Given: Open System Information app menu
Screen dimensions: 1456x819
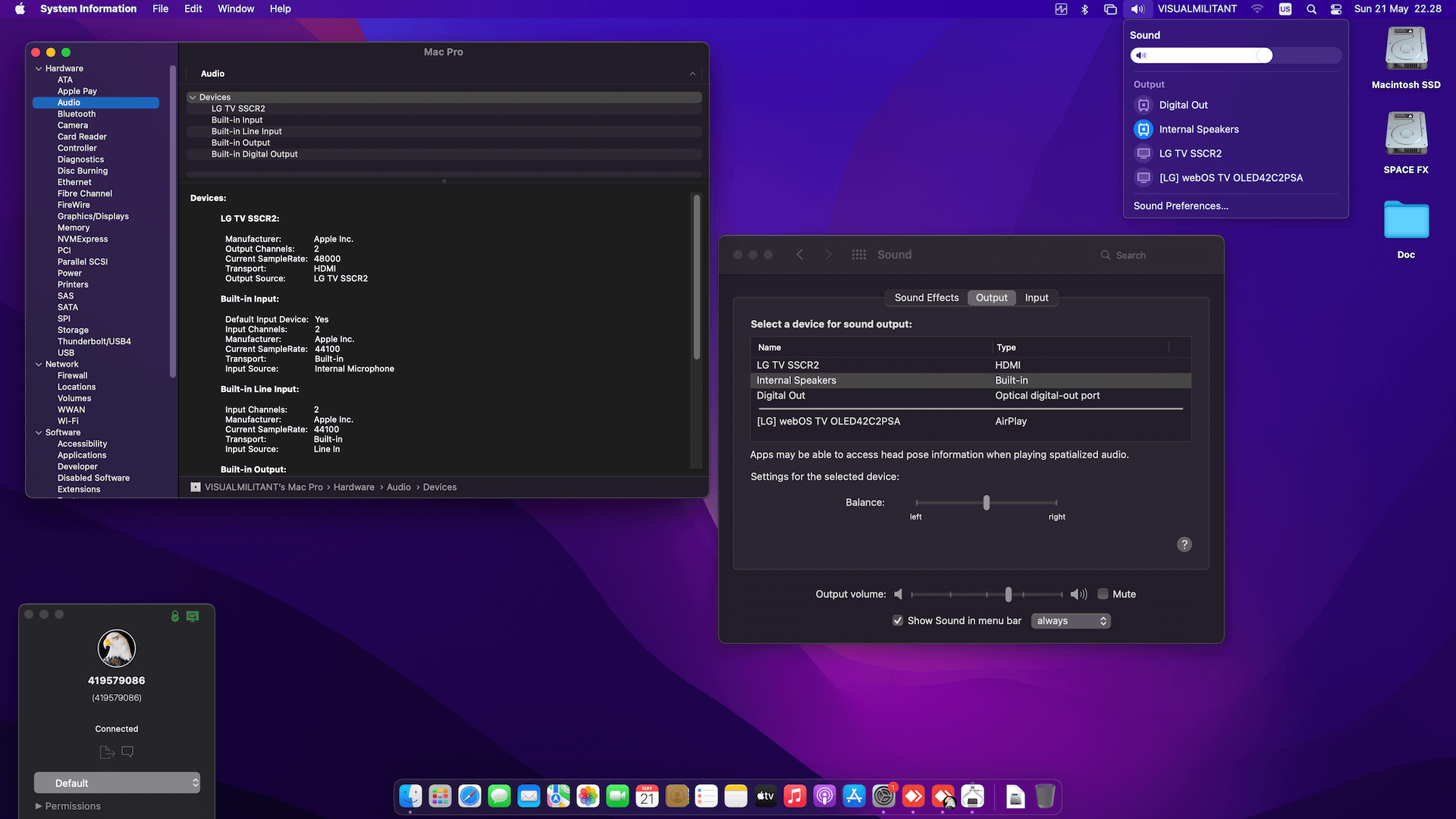Looking at the screenshot, I should pyautogui.click(x=88, y=9).
